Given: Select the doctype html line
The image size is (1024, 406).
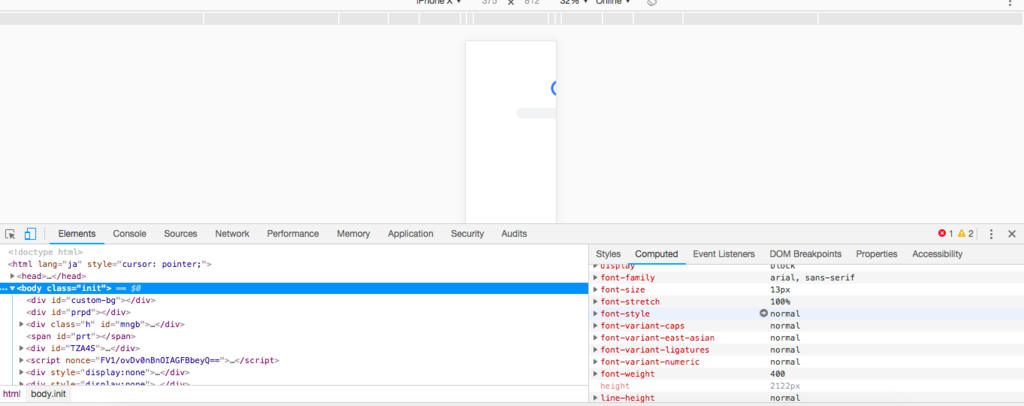Looking at the screenshot, I should 45,252.
